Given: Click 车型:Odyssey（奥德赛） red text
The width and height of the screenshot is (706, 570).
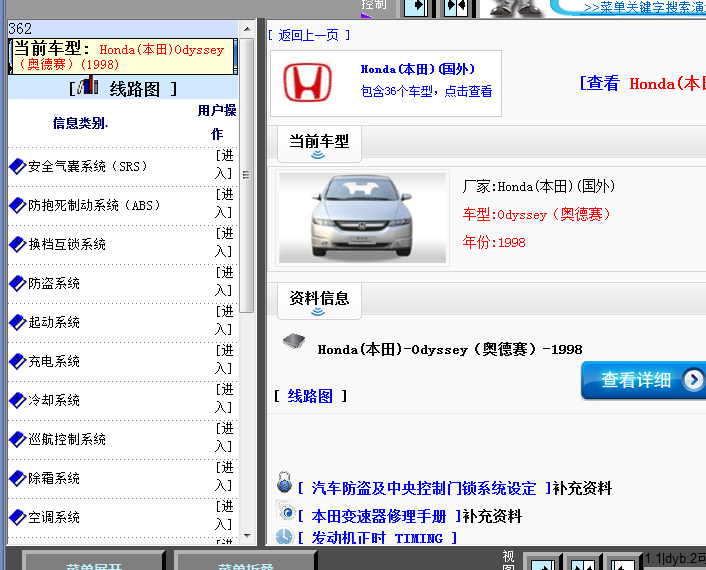Looking at the screenshot, I should (536, 214).
